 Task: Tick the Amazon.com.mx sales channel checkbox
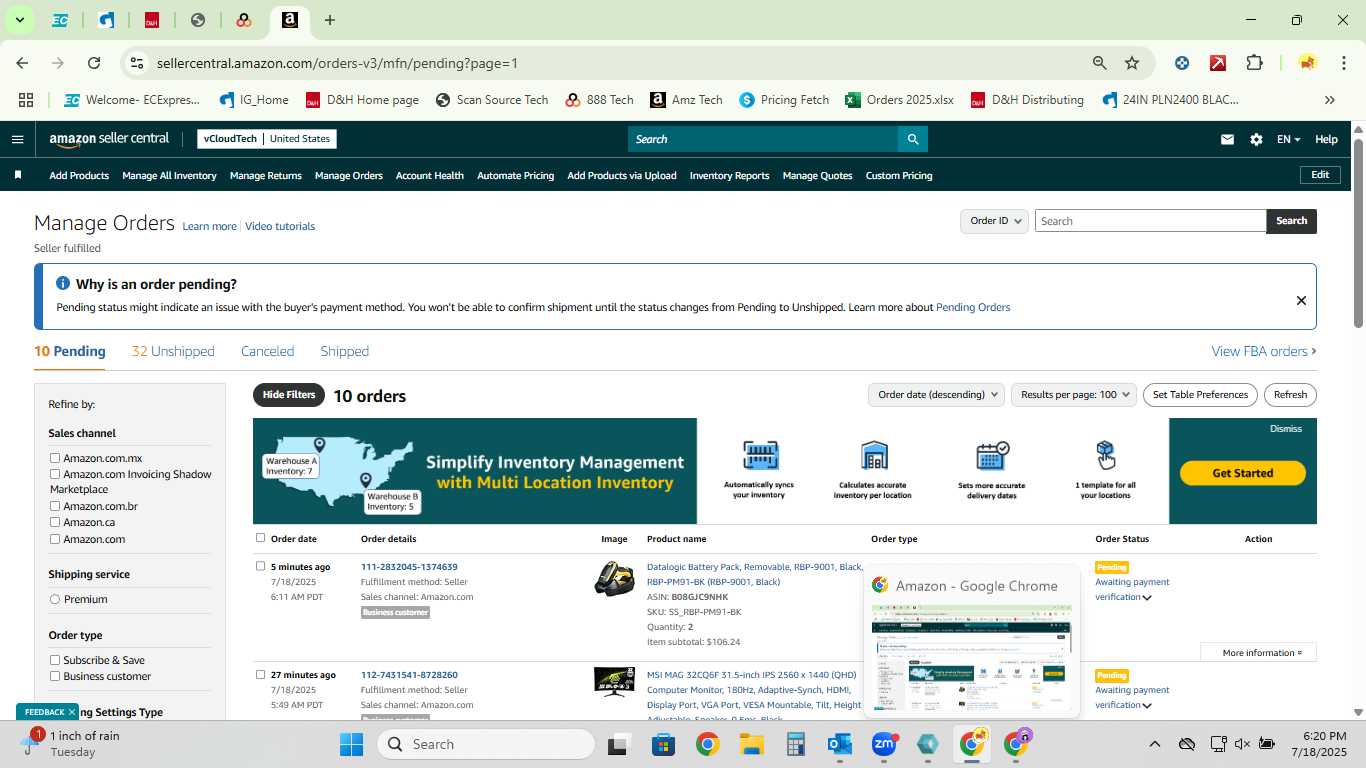(55, 458)
